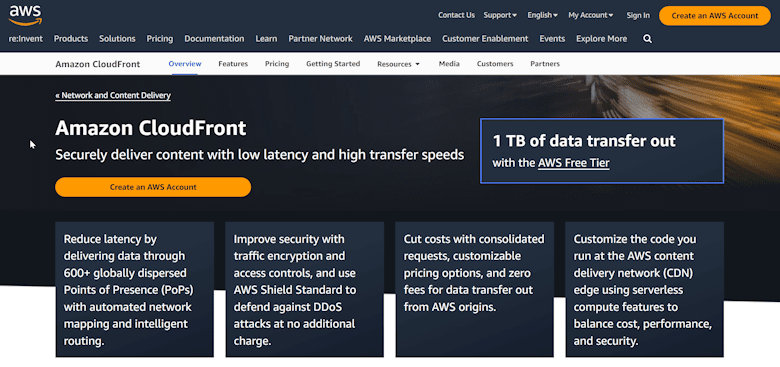Click the Improve security benefit card
The width and height of the screenshot is (780, 367).
coord(304,289)
